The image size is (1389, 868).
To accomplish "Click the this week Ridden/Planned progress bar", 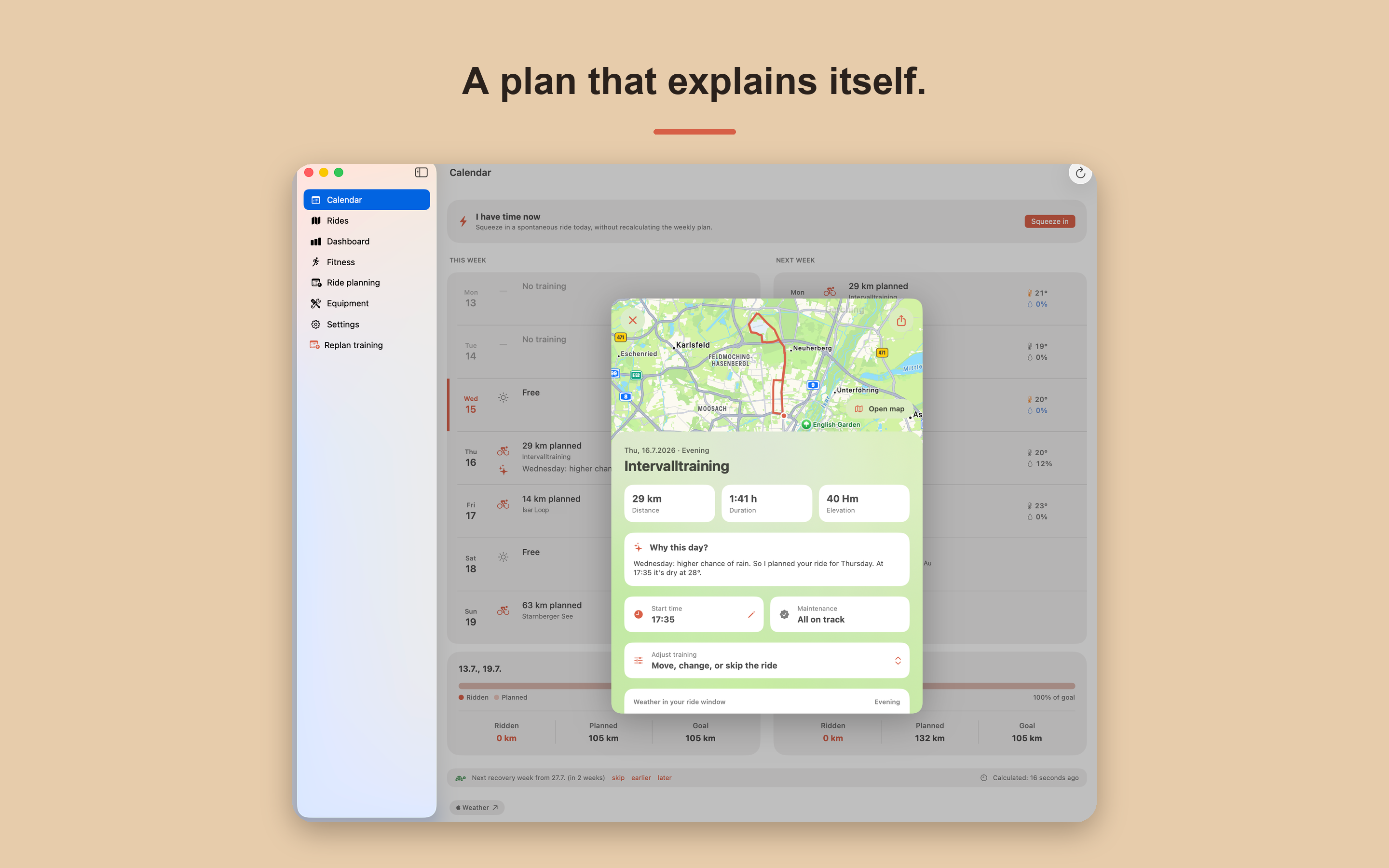I will 534,685.
